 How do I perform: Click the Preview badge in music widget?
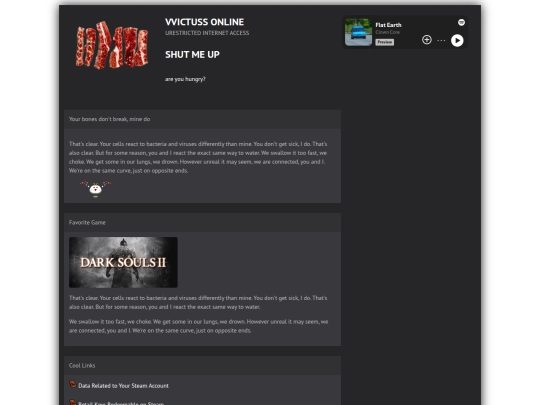[384, 42]
